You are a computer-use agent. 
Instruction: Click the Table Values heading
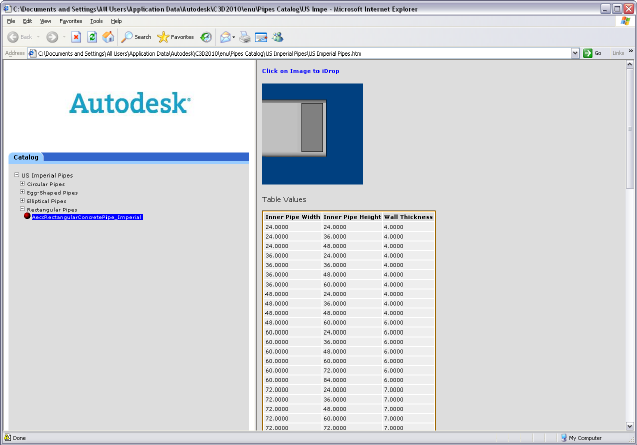(284, 200)
